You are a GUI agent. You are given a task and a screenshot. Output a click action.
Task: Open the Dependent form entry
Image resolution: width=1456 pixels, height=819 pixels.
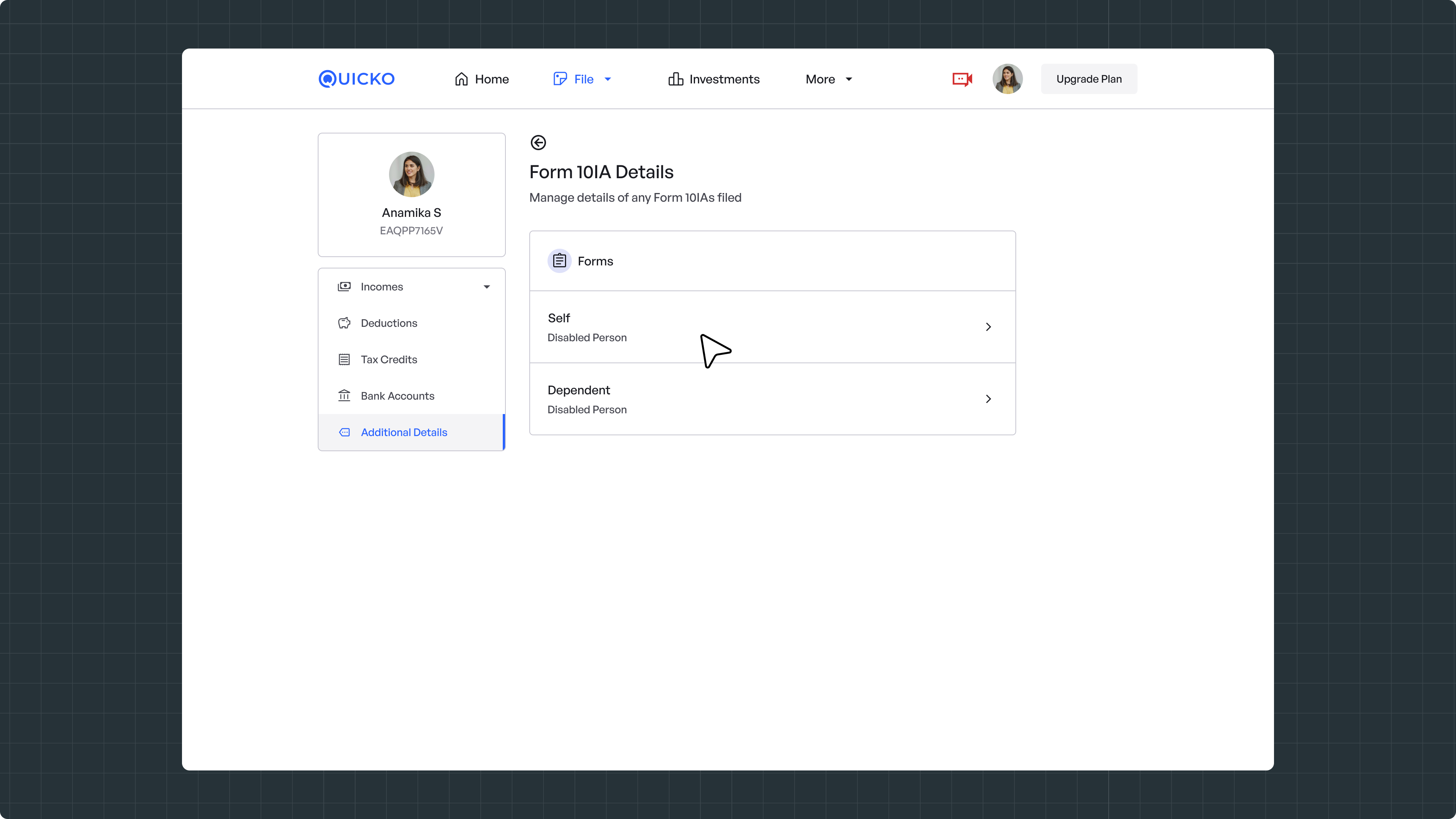tap(772, 399)
